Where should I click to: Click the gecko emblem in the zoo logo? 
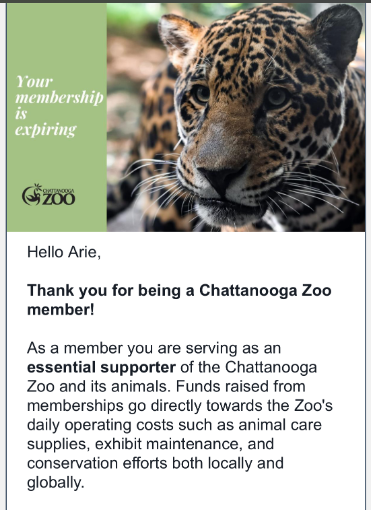31,195
